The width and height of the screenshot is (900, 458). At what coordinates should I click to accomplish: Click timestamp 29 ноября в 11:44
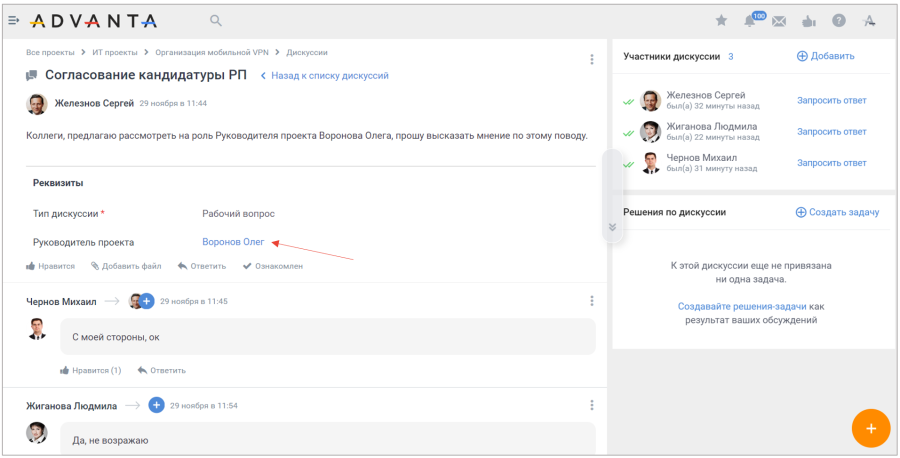173,104
